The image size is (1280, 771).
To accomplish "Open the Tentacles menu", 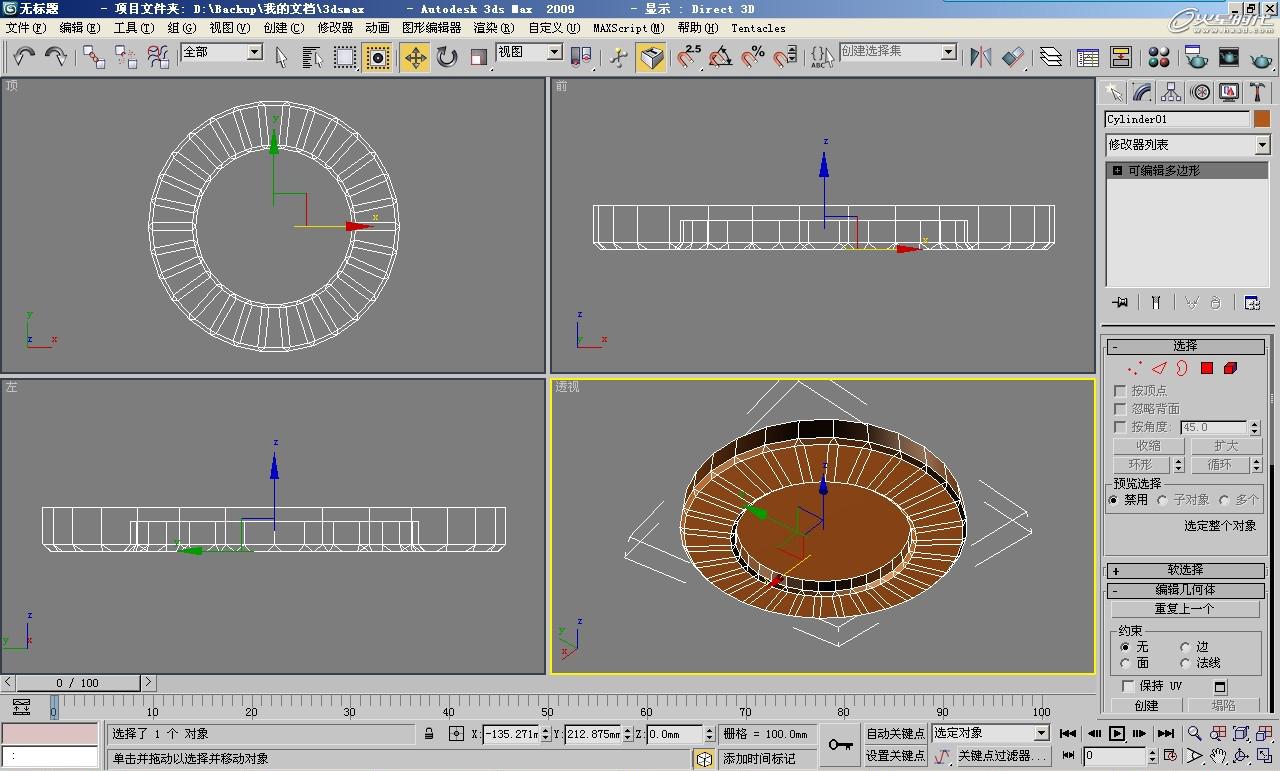I will pyautogui.click(x=758, y=28).
